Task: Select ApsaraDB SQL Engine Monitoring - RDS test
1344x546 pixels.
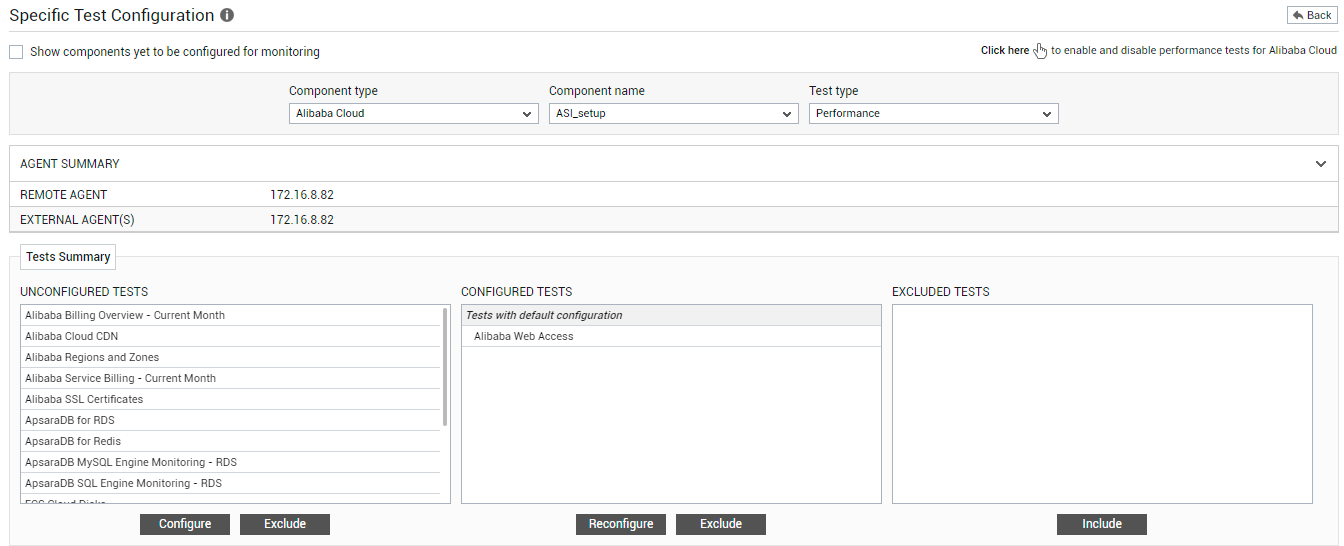Action: [231, 483]
